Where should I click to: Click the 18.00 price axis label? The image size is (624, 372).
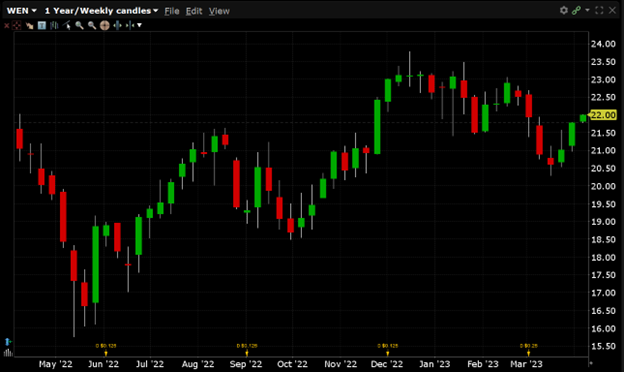[x=603, y=257]
